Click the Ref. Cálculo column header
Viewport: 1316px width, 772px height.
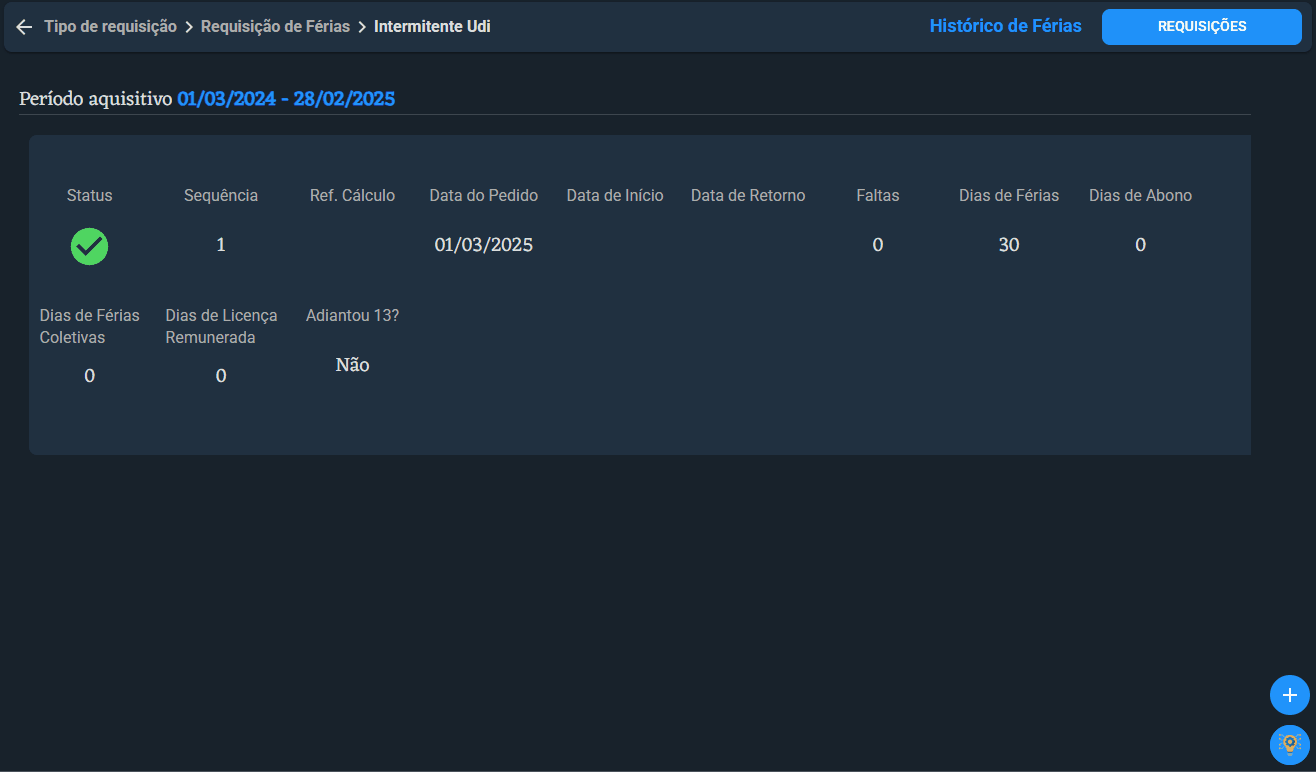click(x=352, y=196)
